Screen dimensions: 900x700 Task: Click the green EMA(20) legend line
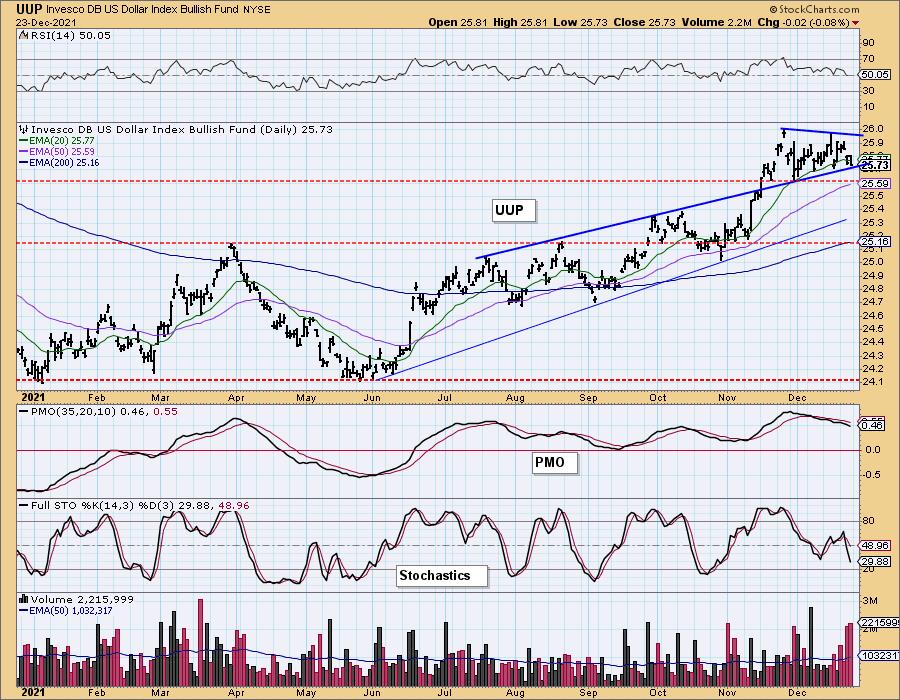click(24, 141)
